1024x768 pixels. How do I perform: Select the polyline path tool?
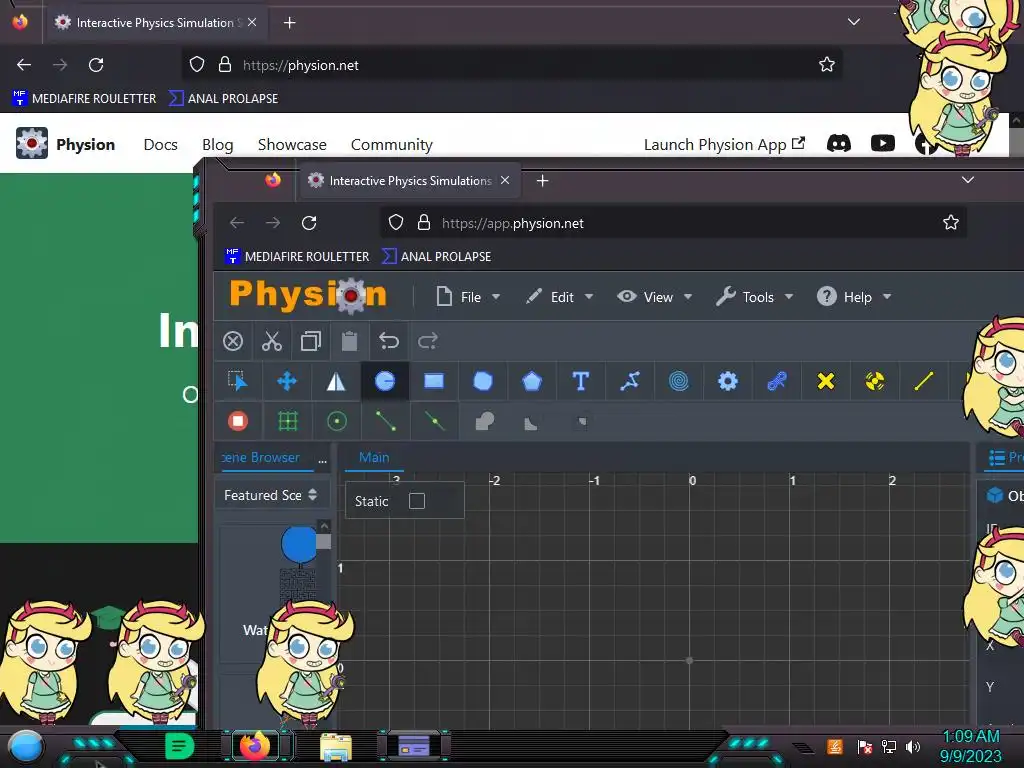tap(630, 381)
